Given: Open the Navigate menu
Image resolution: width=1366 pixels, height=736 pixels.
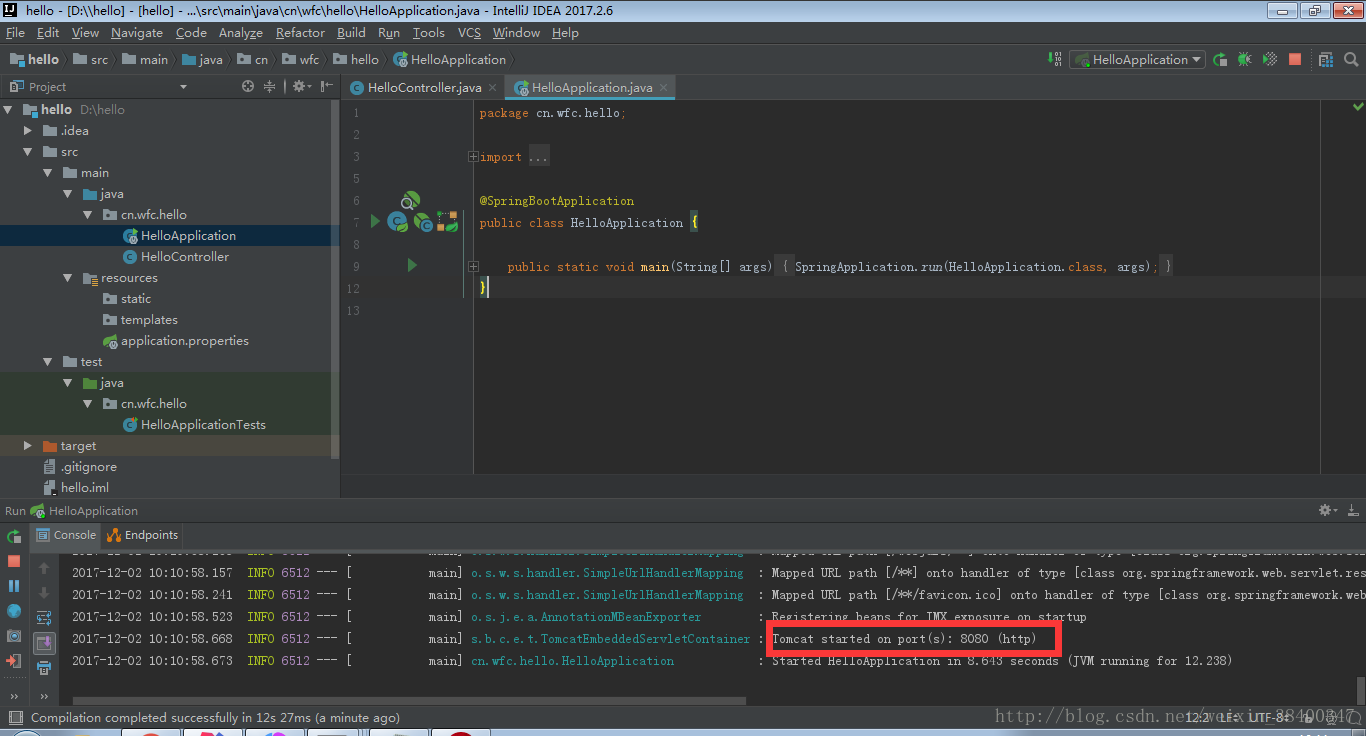Looking at the screenshot, I should (137, 33).
